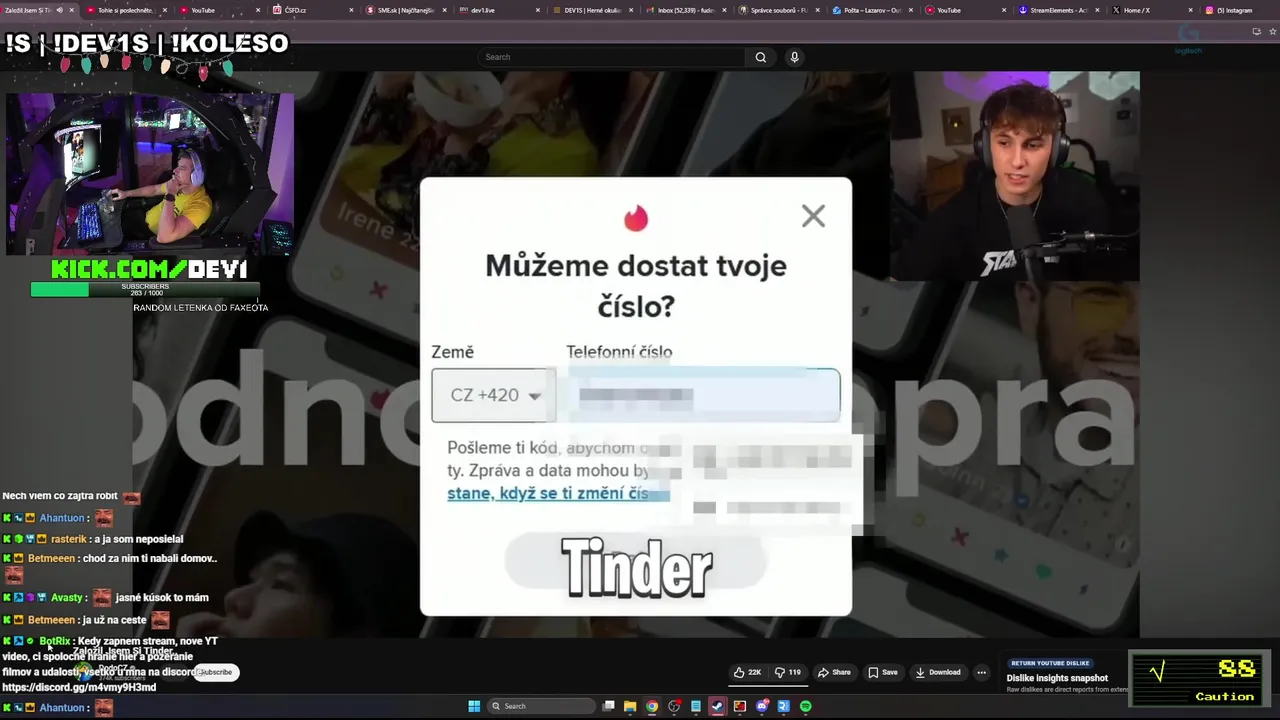1280x720 pixels.
Task: Click the YouTube Search input field
Action: [x=612, y=57]
